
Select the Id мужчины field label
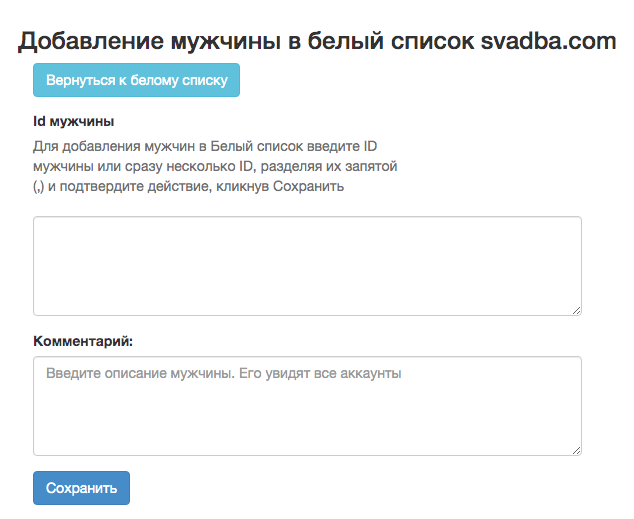click(x=74, y=121)
